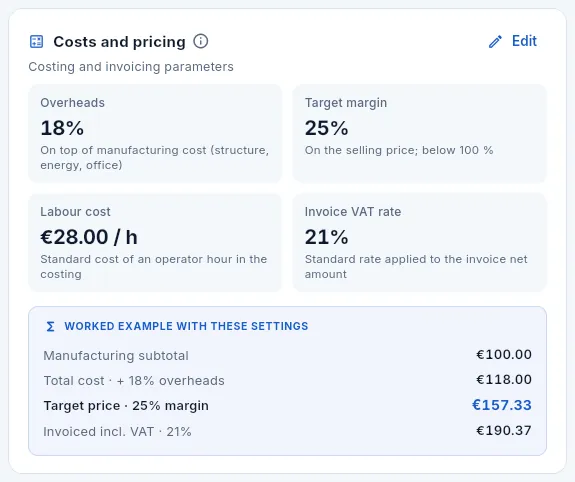
Task: Select the 21% VAT rate value
Action: point(327,237)
